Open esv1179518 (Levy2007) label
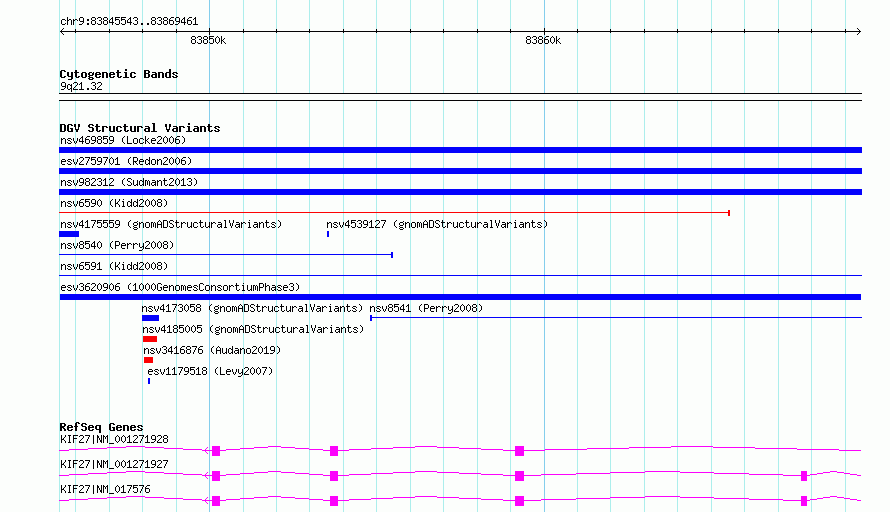 [x=210, y=371]
